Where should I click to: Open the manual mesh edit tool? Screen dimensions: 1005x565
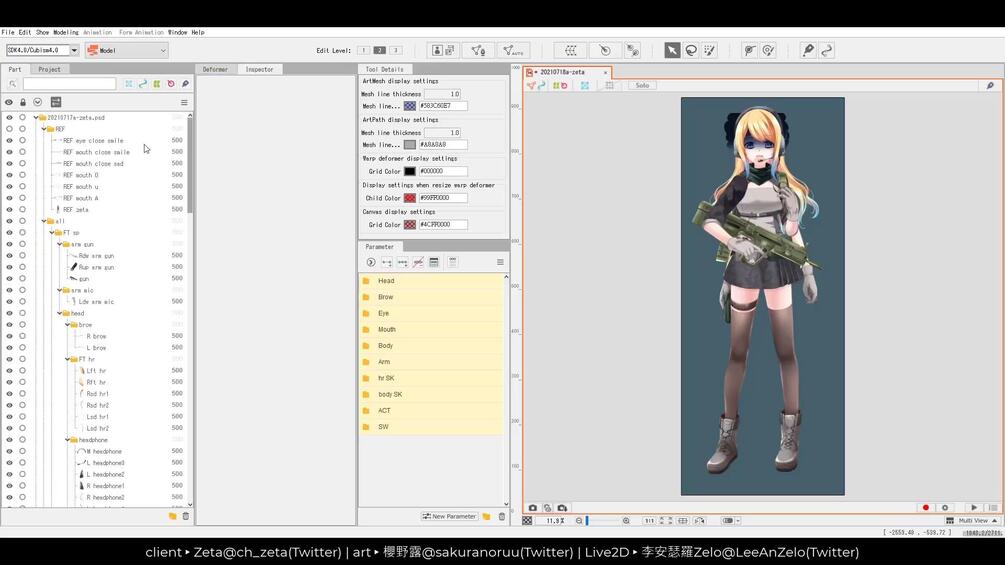pyautogui.click(x=478, y=50)
